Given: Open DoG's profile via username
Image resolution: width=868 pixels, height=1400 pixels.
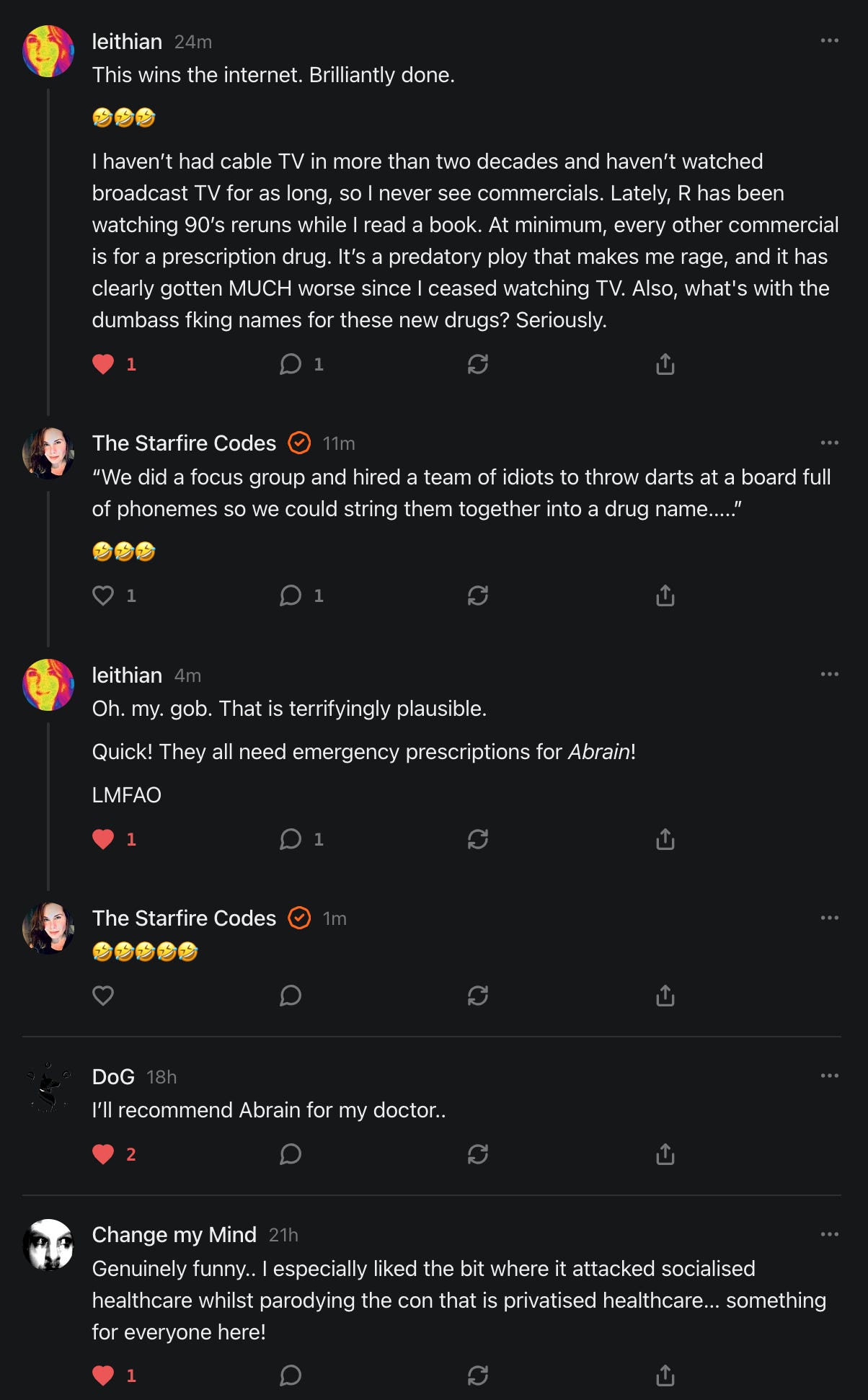Looking at the screenshot, I should click(x=113, y=1076).
